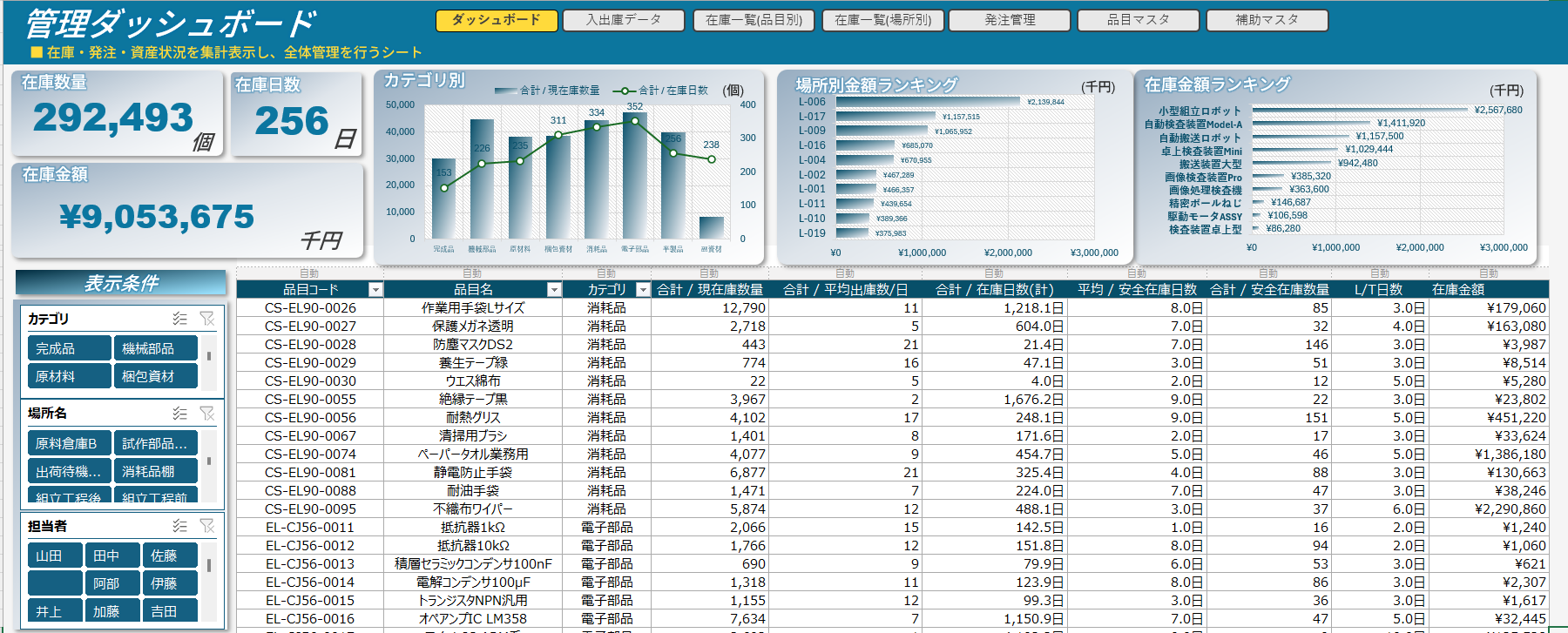Image resolution: width=1568 pixels, height=633 pixels.
Task: Filter by 阿部 in the 担当者 slicer
Action: pyautogui.click(x=113, y=583)
